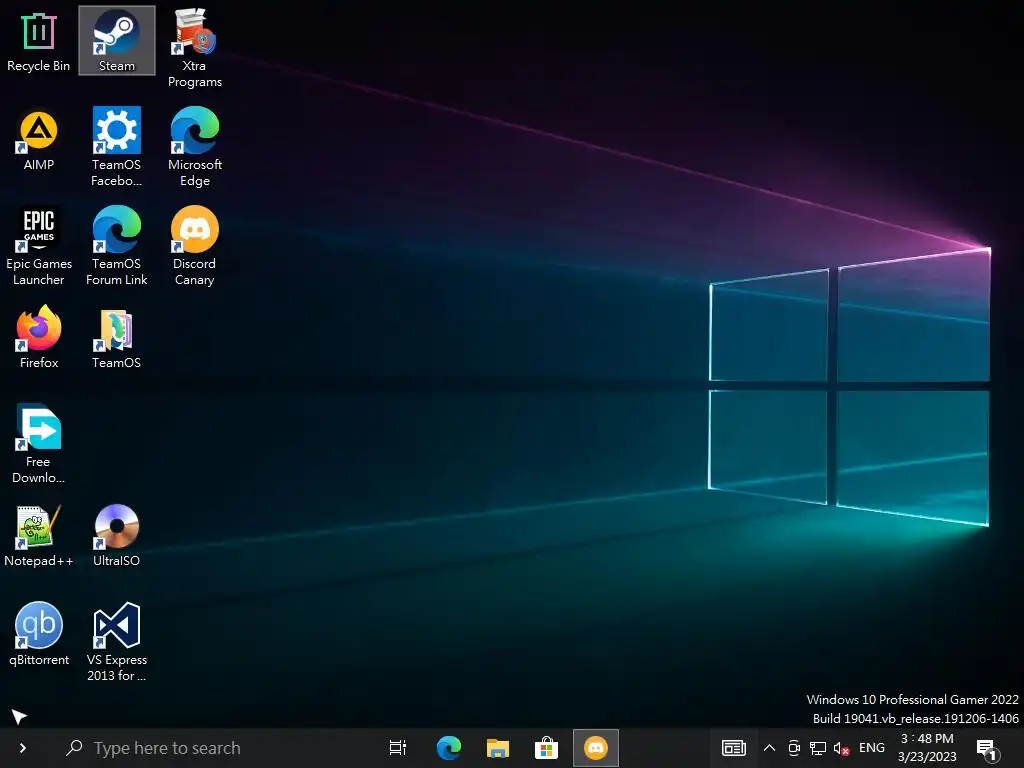Viewport: 1024px width, 768px height.
Task: Click the Meet Now tray icon
Action: pos(794,748)
